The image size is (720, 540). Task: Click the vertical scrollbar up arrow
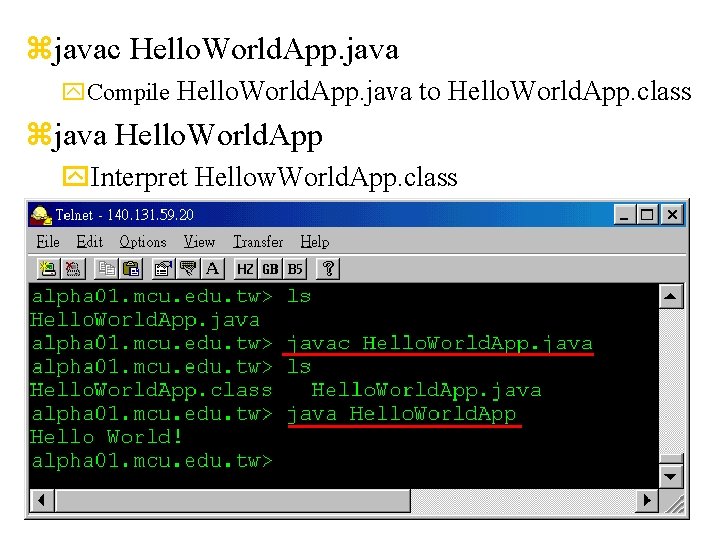pos(670,296)
